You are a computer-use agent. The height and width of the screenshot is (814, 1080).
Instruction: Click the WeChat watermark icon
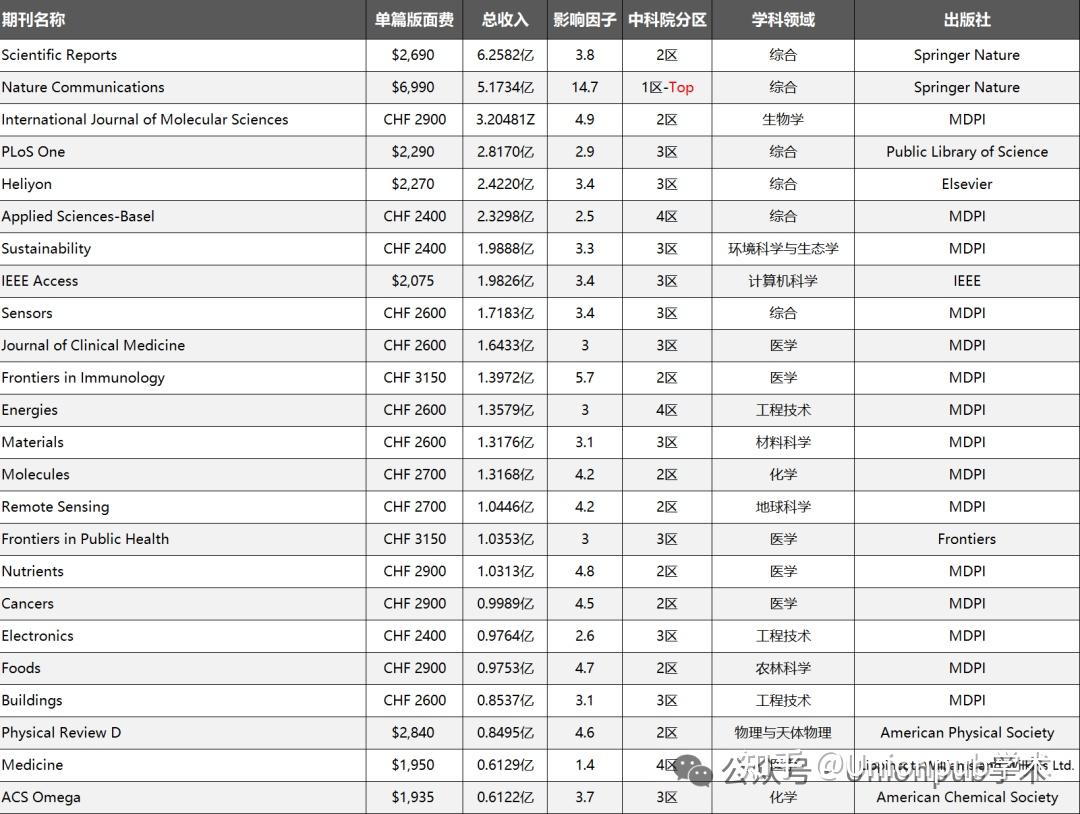click(x=690, y=765)
